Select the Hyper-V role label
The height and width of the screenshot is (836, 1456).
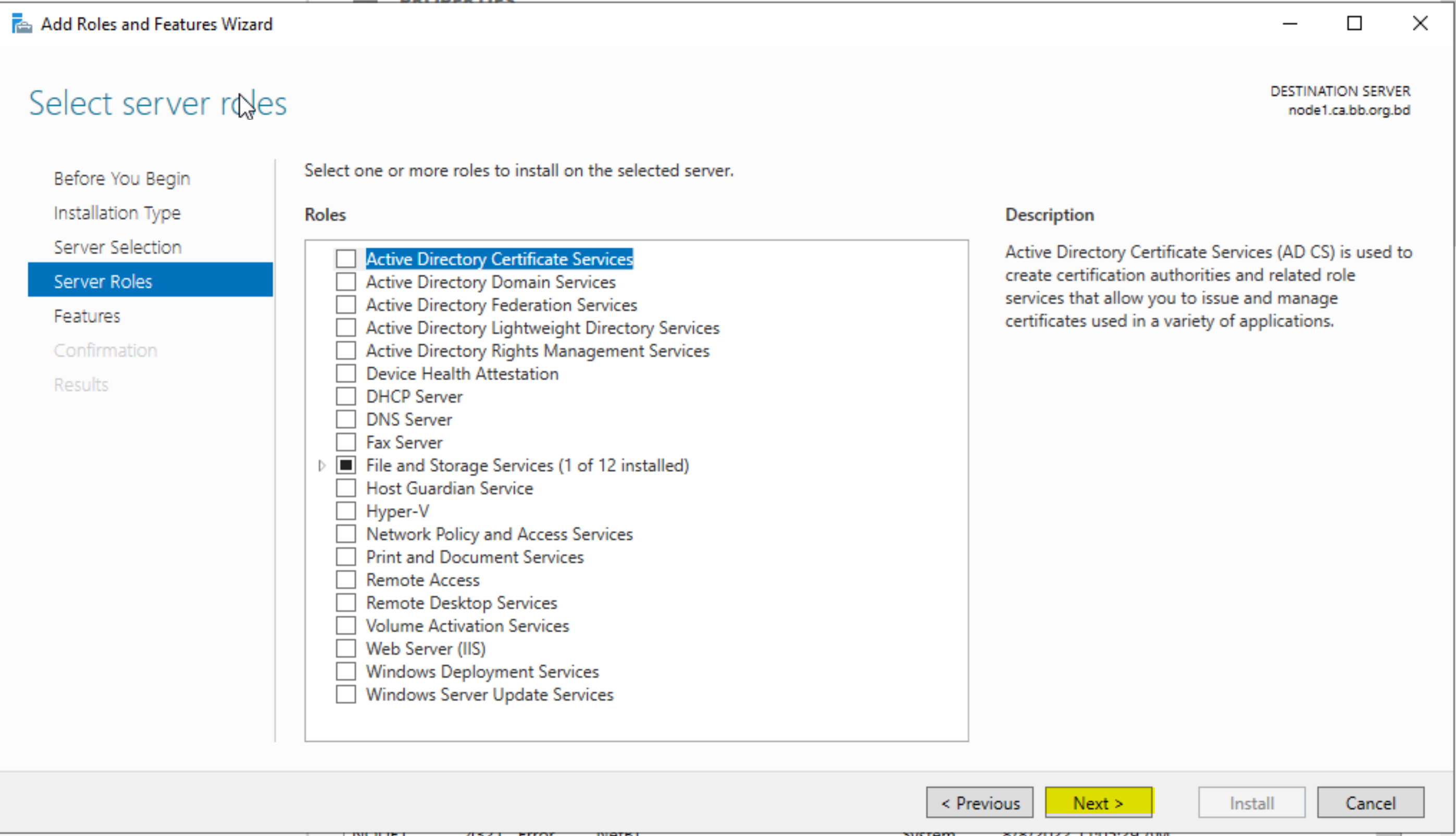pyautogui.click(x=397, y=511)
